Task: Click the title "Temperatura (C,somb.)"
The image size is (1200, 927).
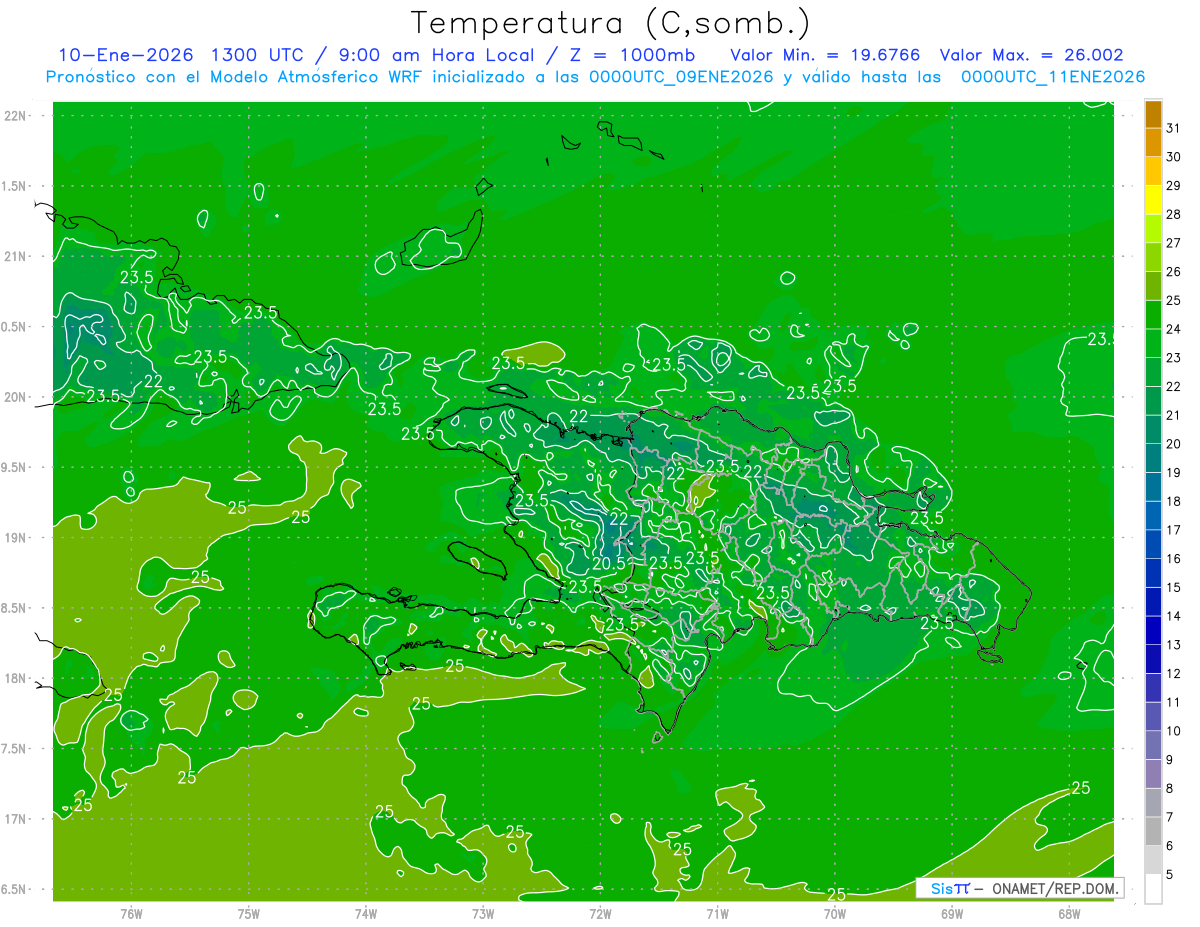Action: 611,23
